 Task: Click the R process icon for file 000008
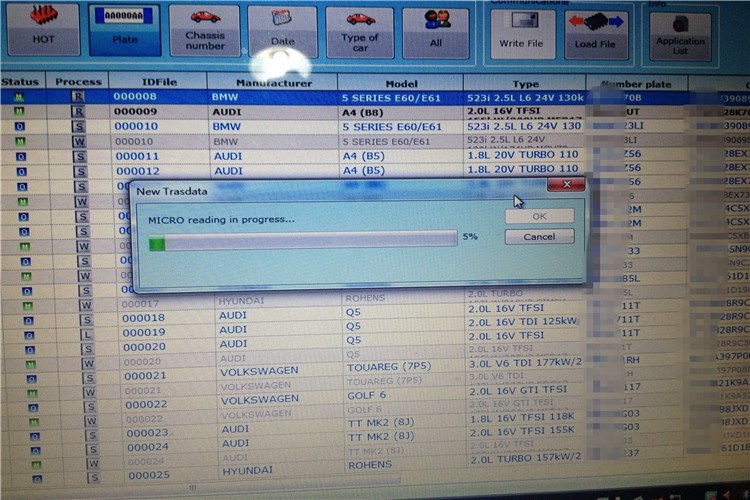[77, 97]
